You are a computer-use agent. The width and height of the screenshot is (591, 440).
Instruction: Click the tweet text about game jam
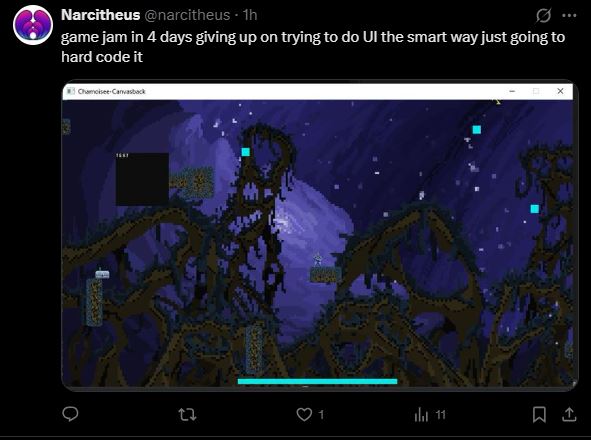point(313,47)
